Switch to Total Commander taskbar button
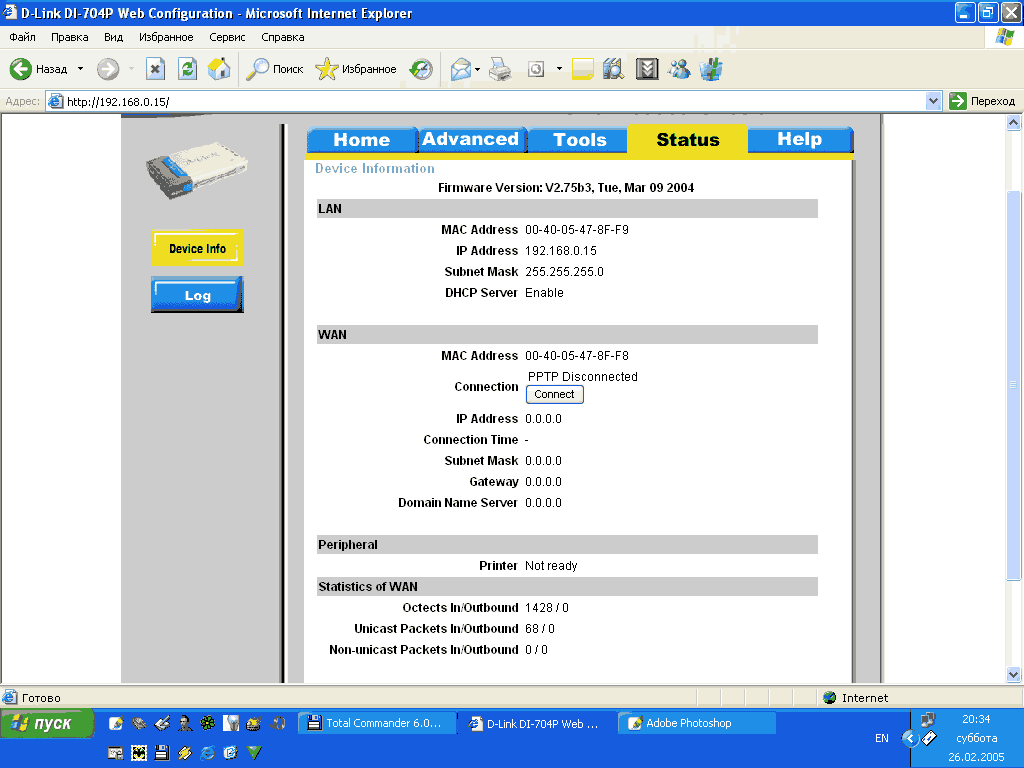Screen dimensions: 1024x768 377,723
